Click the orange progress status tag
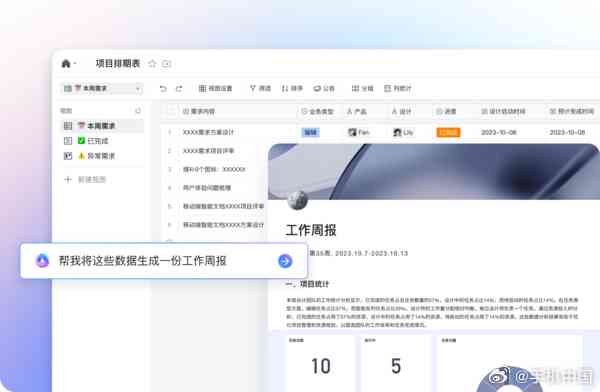The image size is (600, 392). click(x=448, y=132)
